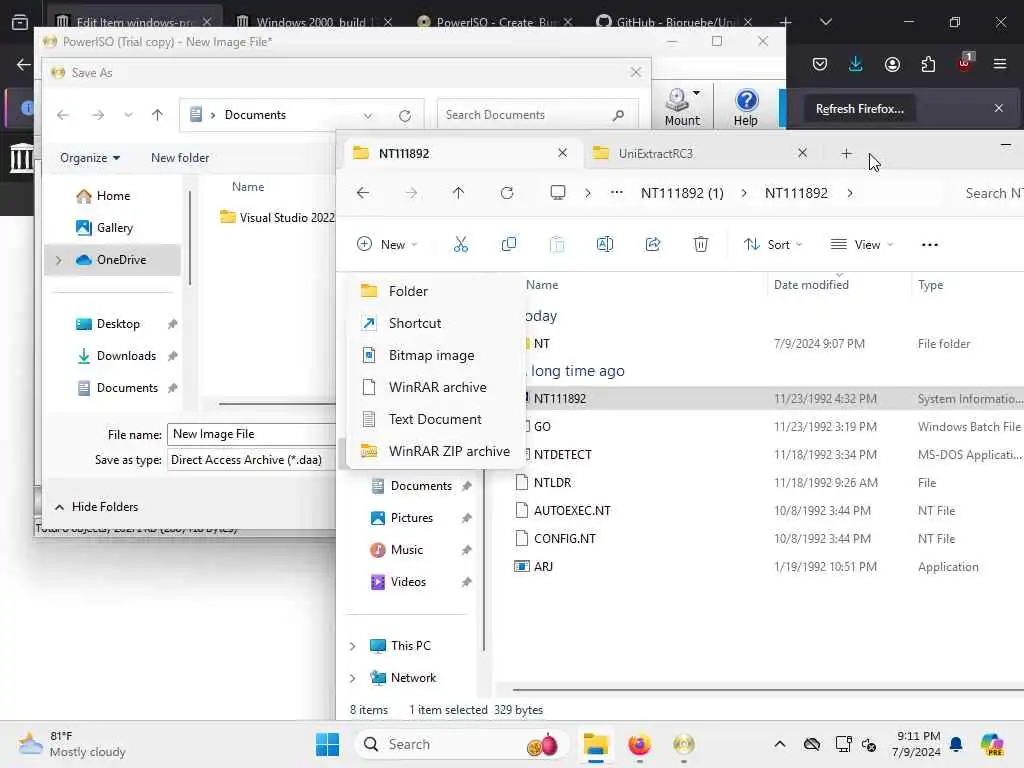The image size is (1024, 768).
Task: Click the Paste clipboard icon in Explorer toolbar
Action: click(x=556, y=244)
